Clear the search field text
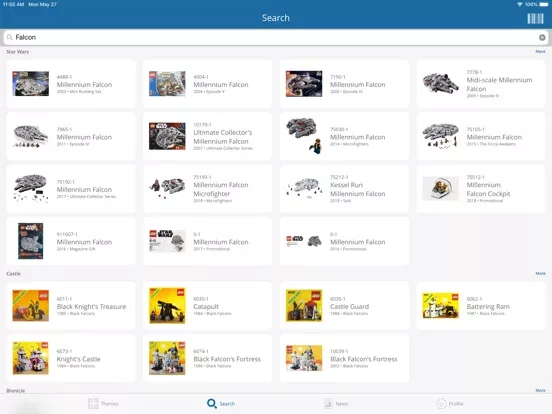This screenshot has height=414, width=552. [x=542, y=37]
